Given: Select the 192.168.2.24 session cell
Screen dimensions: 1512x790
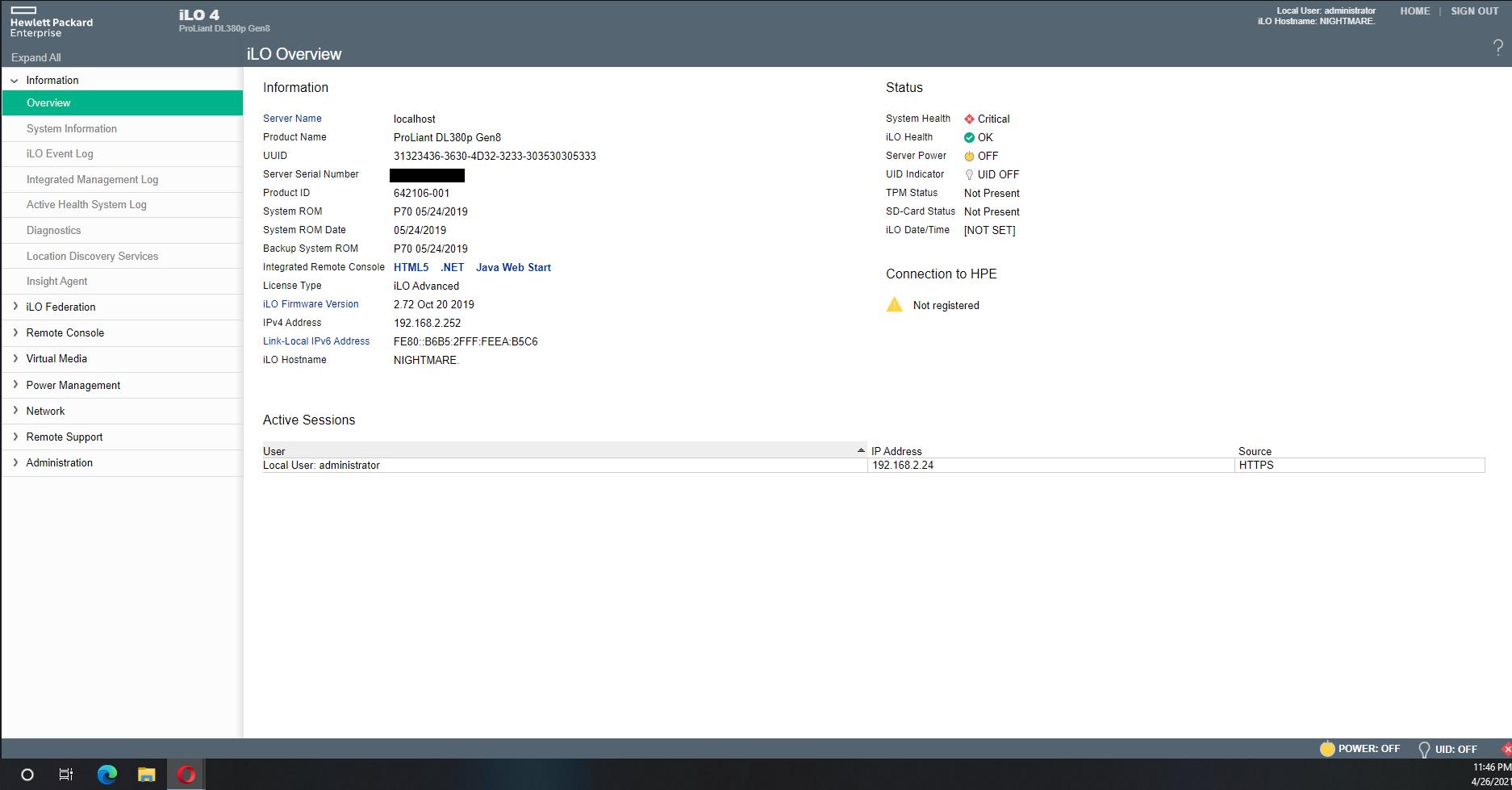Looking at the screenshot, I should click(1050, 465).
